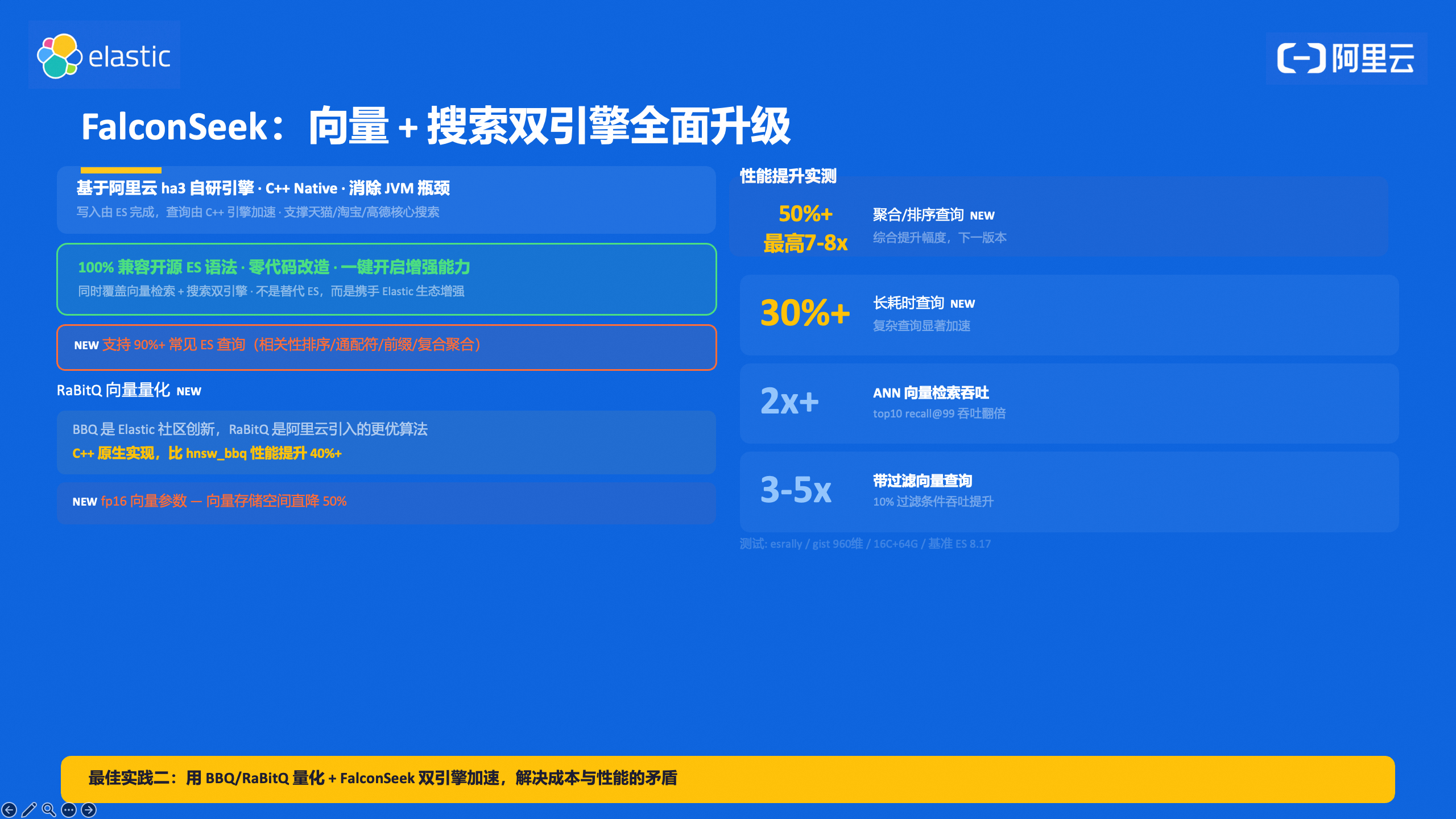Click the '50%+' statistic
Image resolution: width=1456 pixels, height=819 pixels.
point(805,214)
